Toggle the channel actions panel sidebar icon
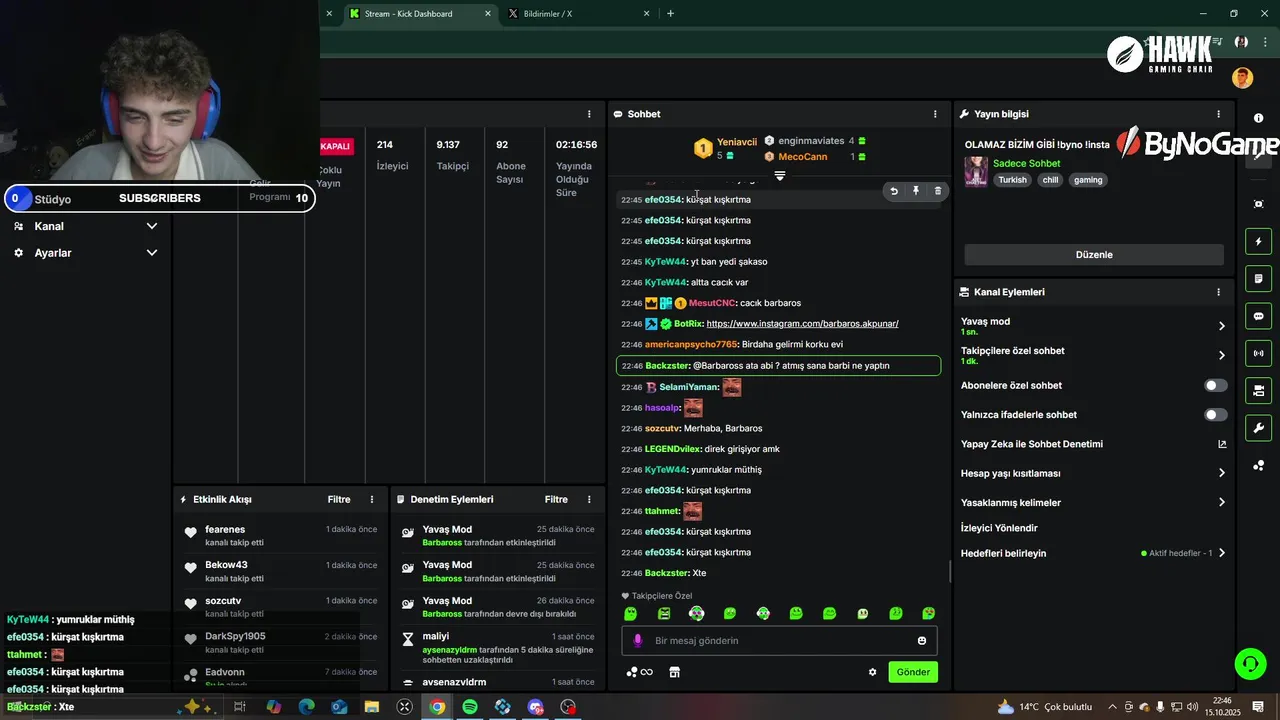The width and height of the screenshot is (1280, 720). click(1259, 390)
